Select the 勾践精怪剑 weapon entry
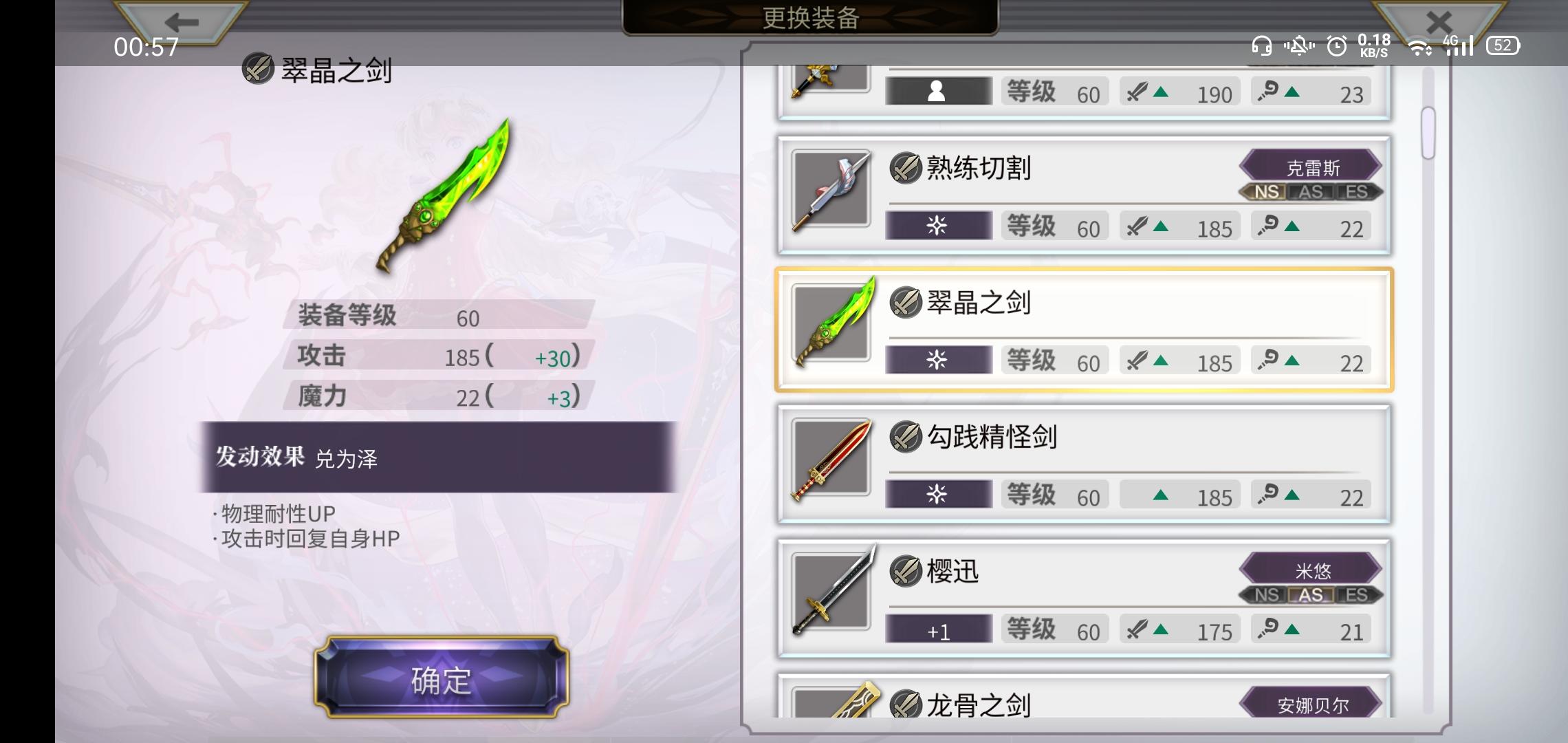The height and width of the screenshot is (743, 1568). point(1084,464)
